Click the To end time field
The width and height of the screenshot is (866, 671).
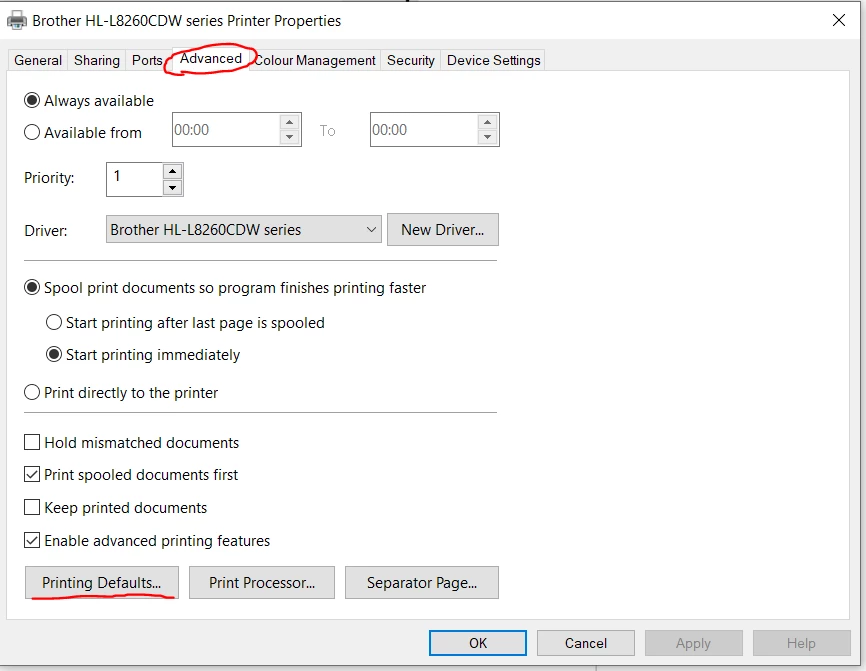coord(423,130)
